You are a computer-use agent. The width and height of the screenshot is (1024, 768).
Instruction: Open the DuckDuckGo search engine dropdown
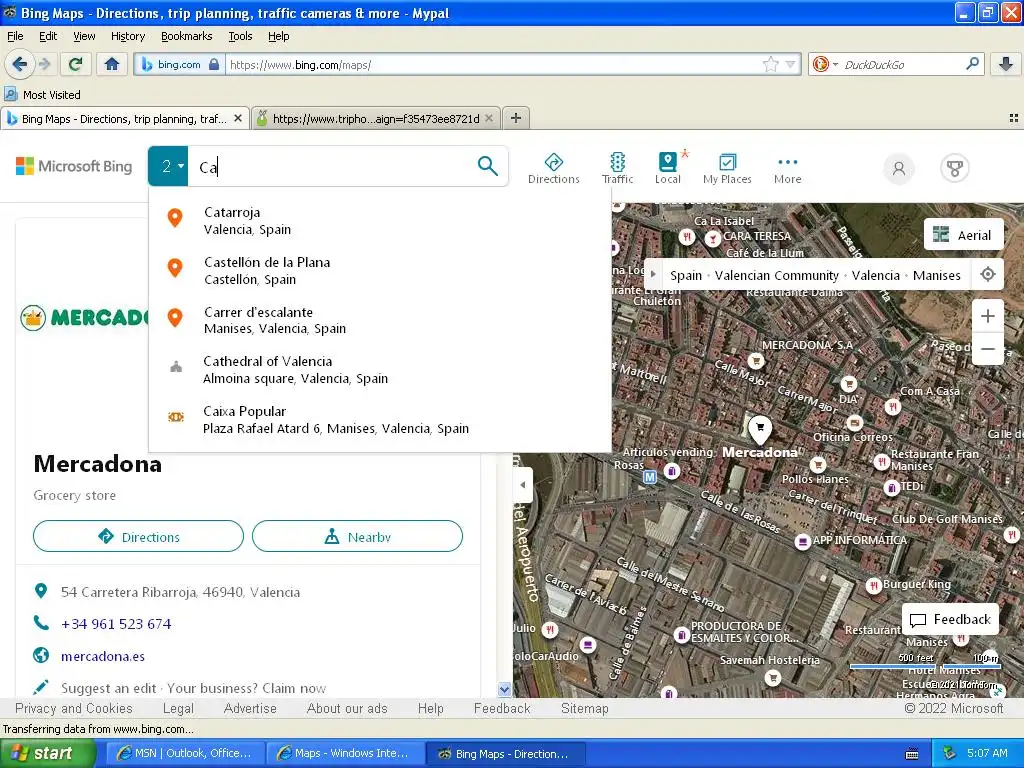tap(824, 64)
